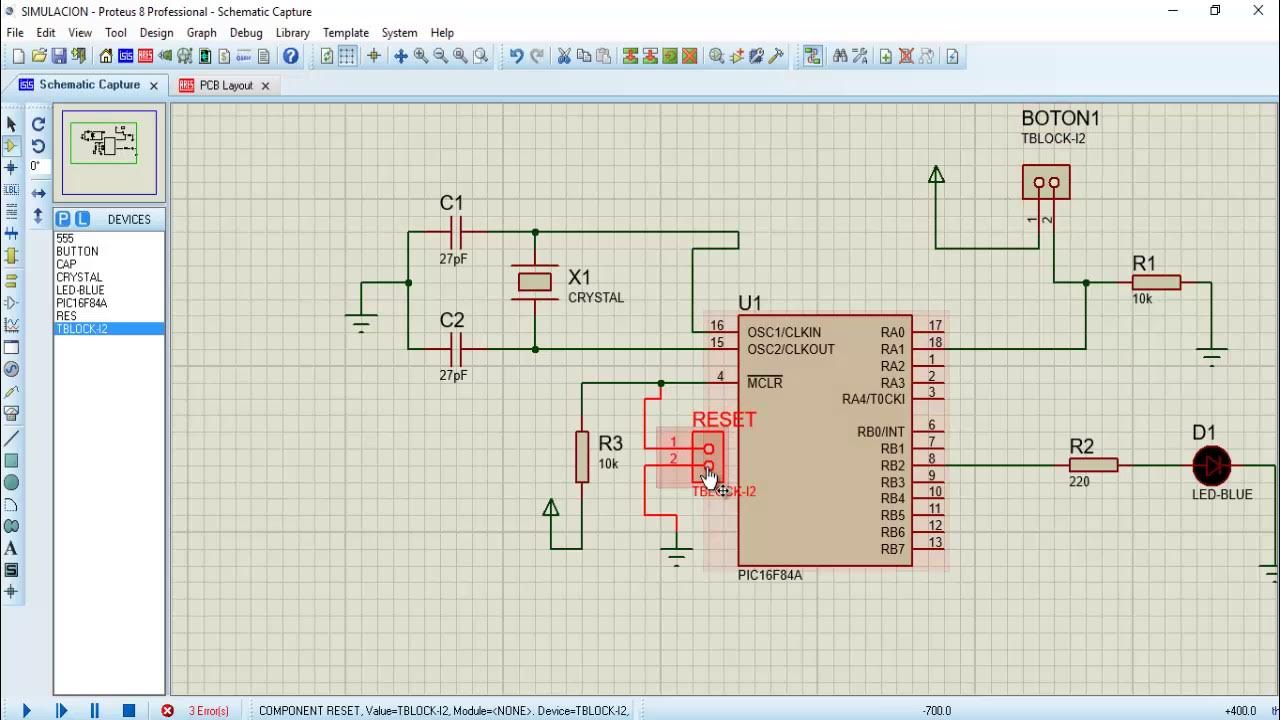This screenshot has height=720, width=1280.
Task: Select the Terminals mode tool
Action: tap(11, 280)
